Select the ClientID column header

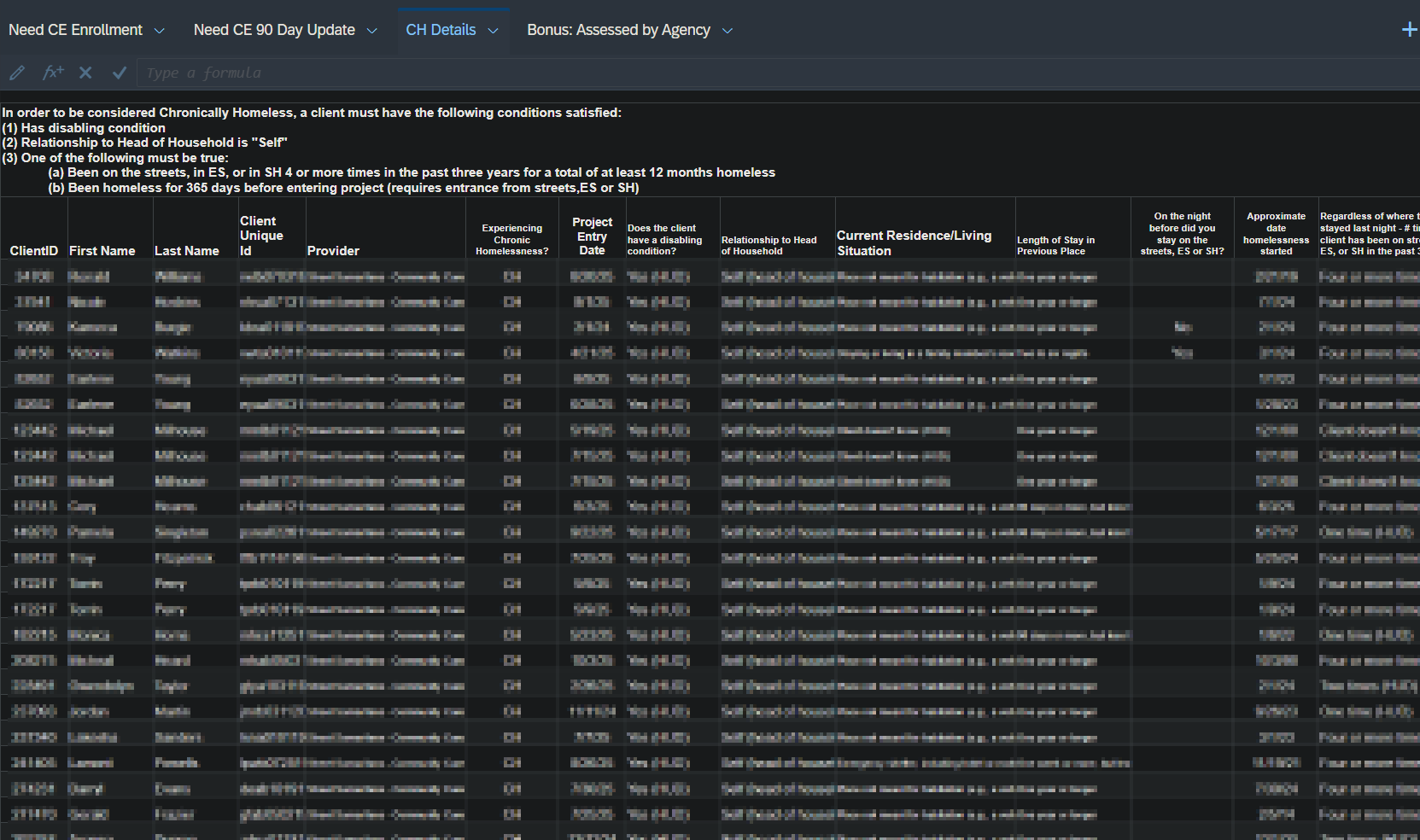[34, 250]
